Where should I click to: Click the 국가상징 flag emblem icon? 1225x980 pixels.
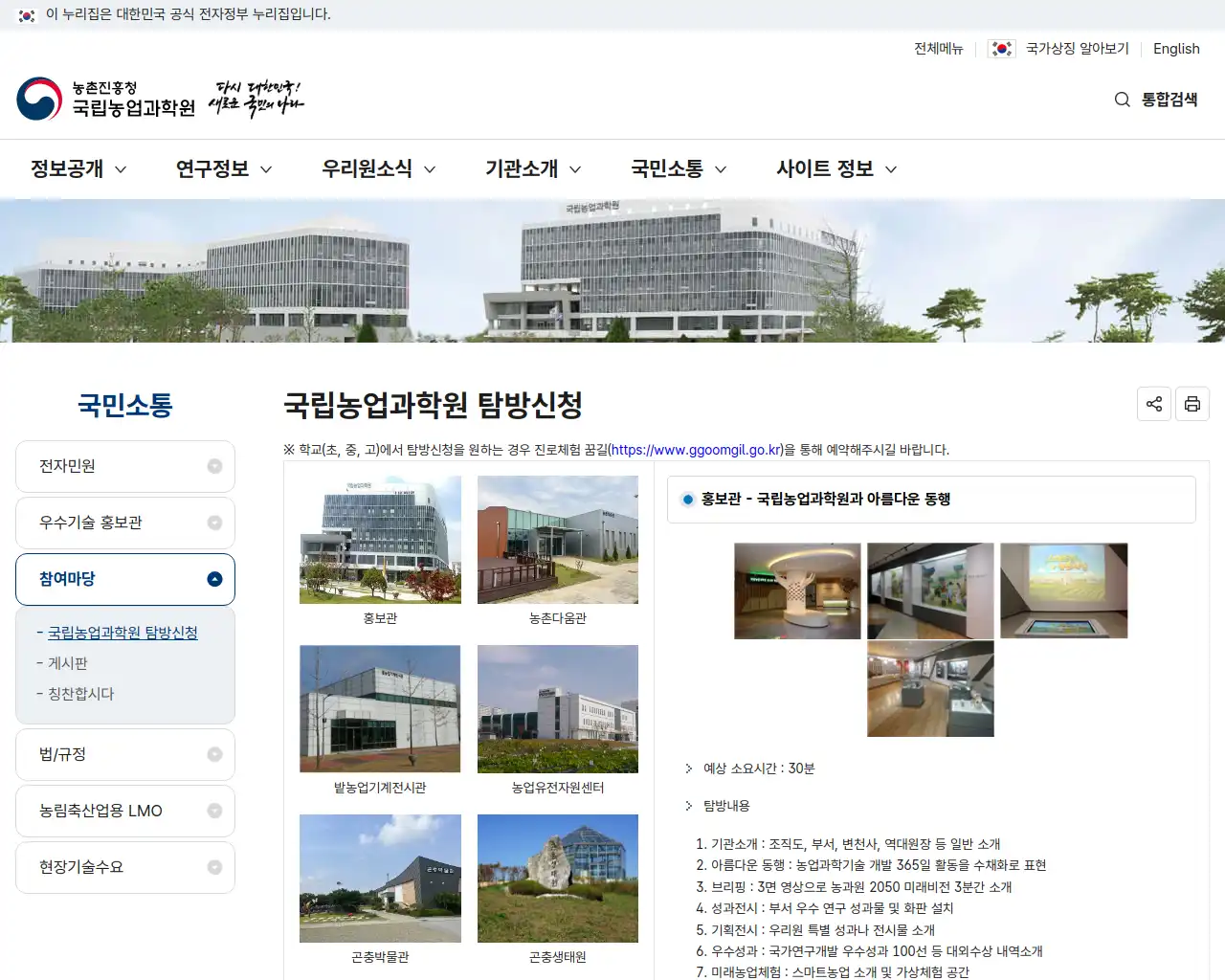[x=1002, y=49]
